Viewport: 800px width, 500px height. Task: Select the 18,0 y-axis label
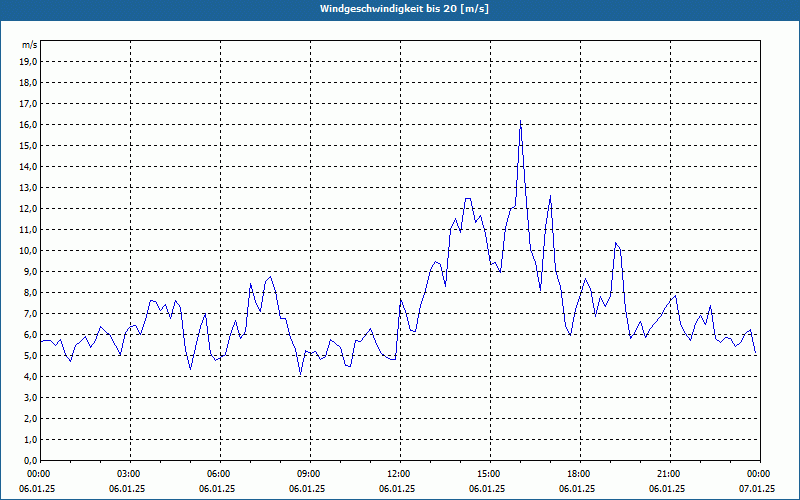[x=28, y=83]
